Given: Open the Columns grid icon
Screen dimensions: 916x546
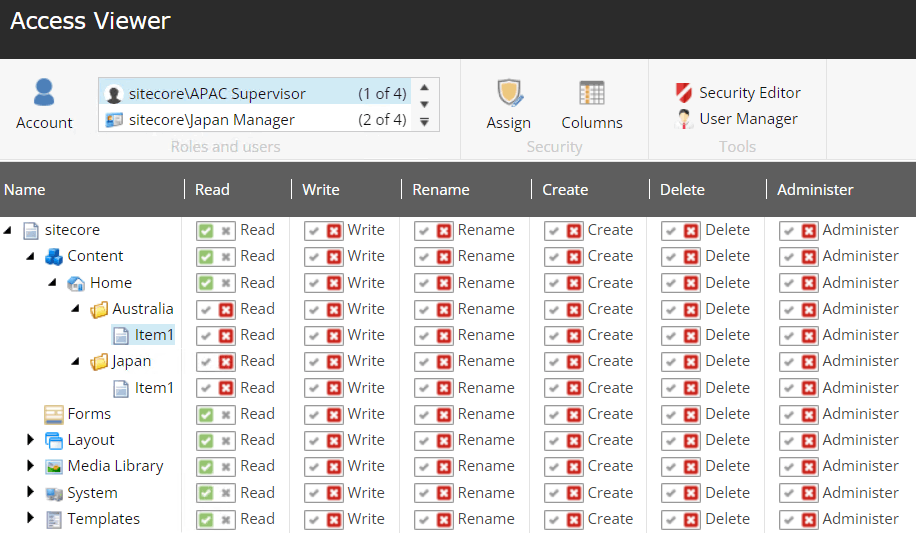Looking at the screenshot, I should [592, 93].
